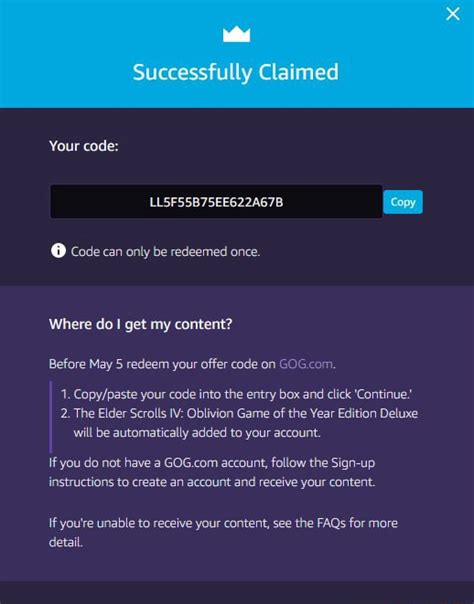Viewport: 474px width, 604px height.
Task: Click 'Where do I get my content?' heading
Action: pos(141,324)
